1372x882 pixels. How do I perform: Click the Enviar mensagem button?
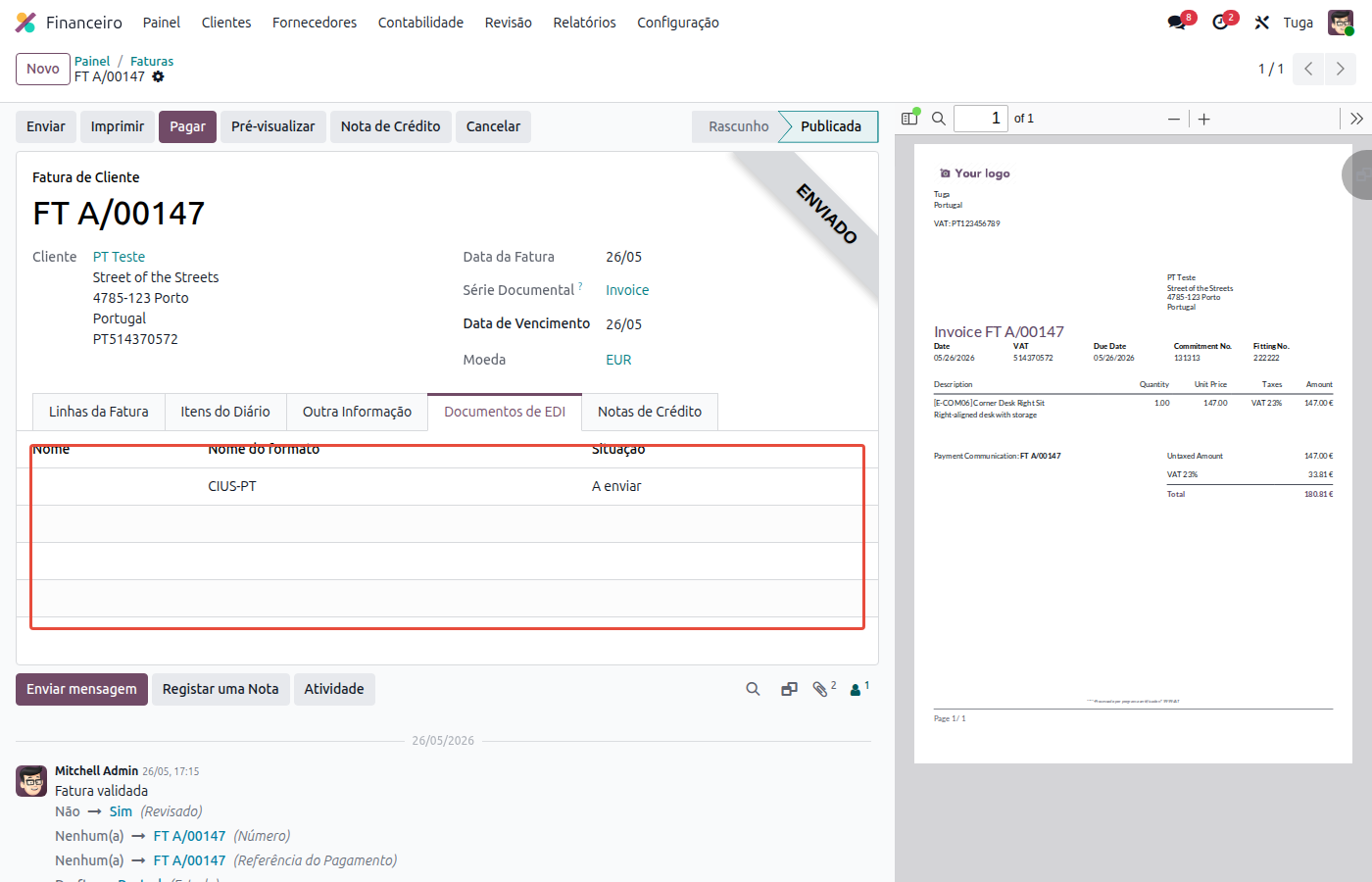(81, 689)
